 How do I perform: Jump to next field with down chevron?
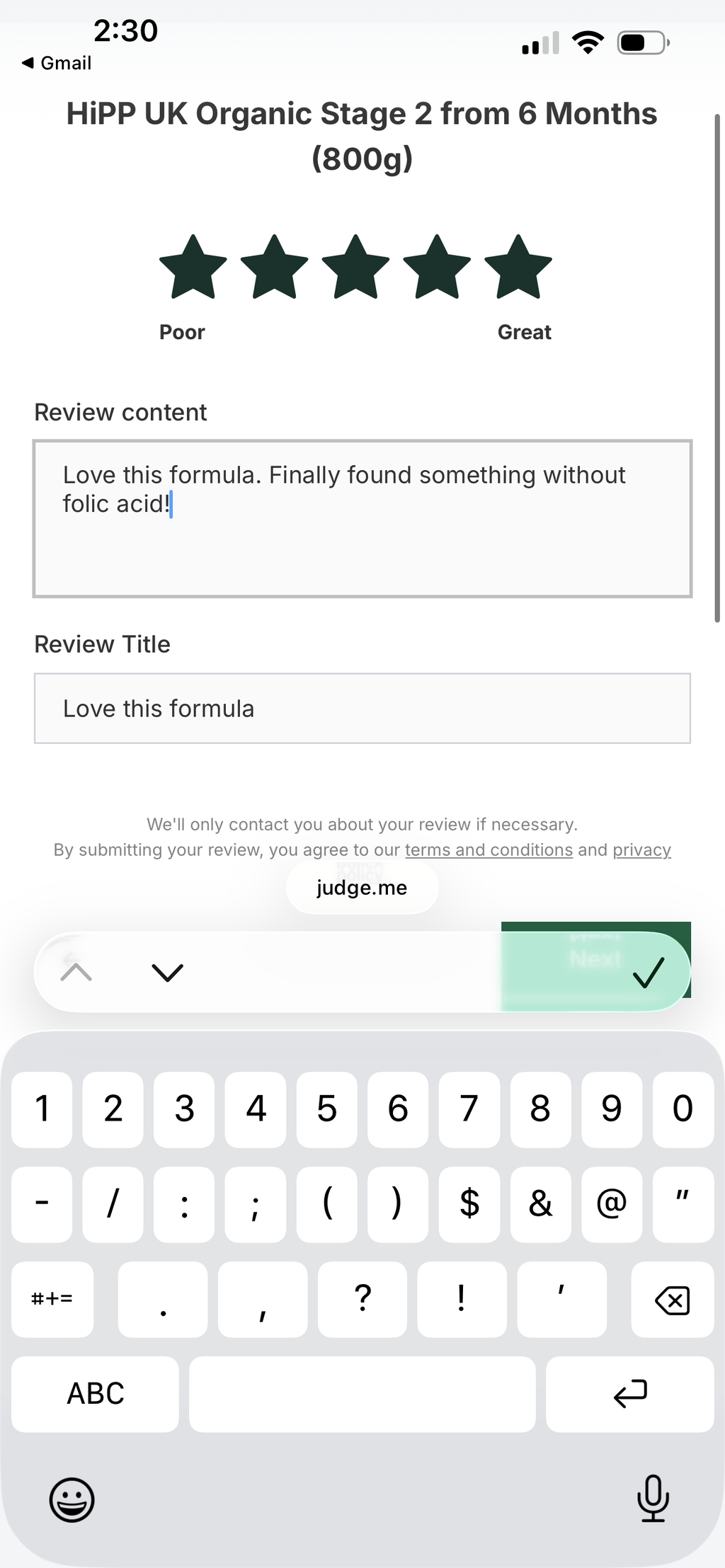(168, 972)
